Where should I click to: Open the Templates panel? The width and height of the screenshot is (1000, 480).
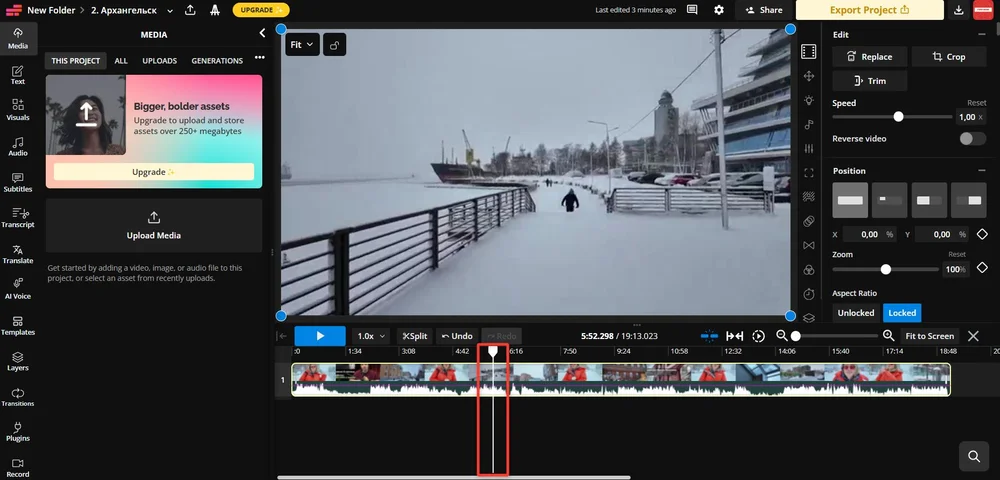18,323
